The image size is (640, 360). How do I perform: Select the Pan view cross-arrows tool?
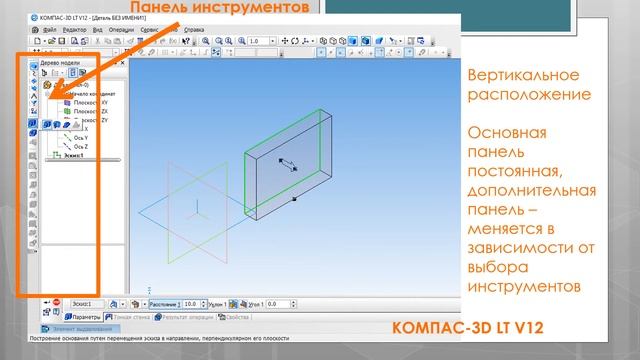point(285,41)
